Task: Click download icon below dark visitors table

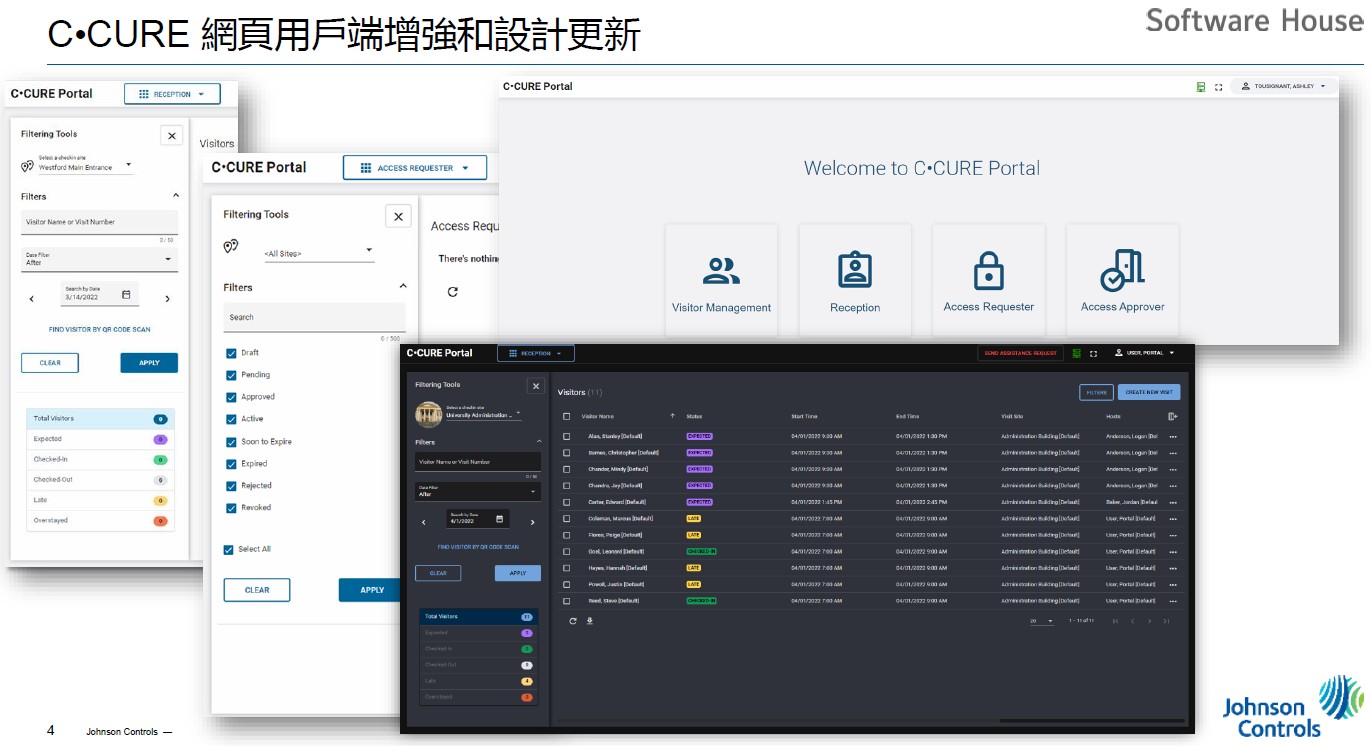Action: (590, 621)
